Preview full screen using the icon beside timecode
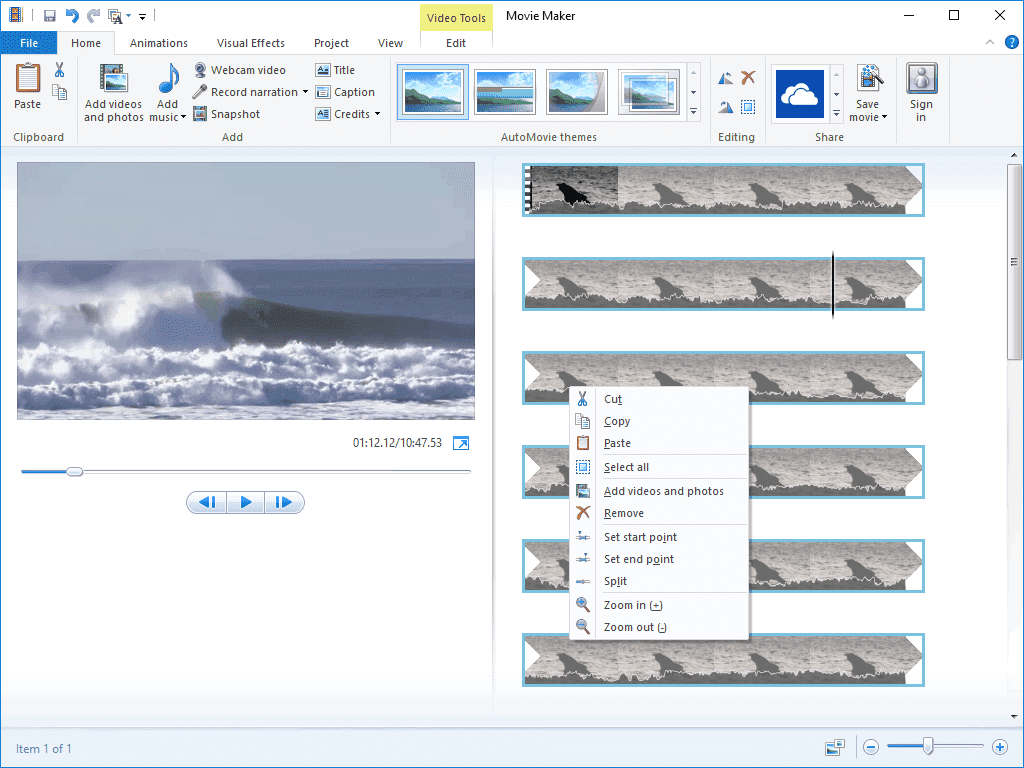The image size is (1024, 768). [461, 443]
